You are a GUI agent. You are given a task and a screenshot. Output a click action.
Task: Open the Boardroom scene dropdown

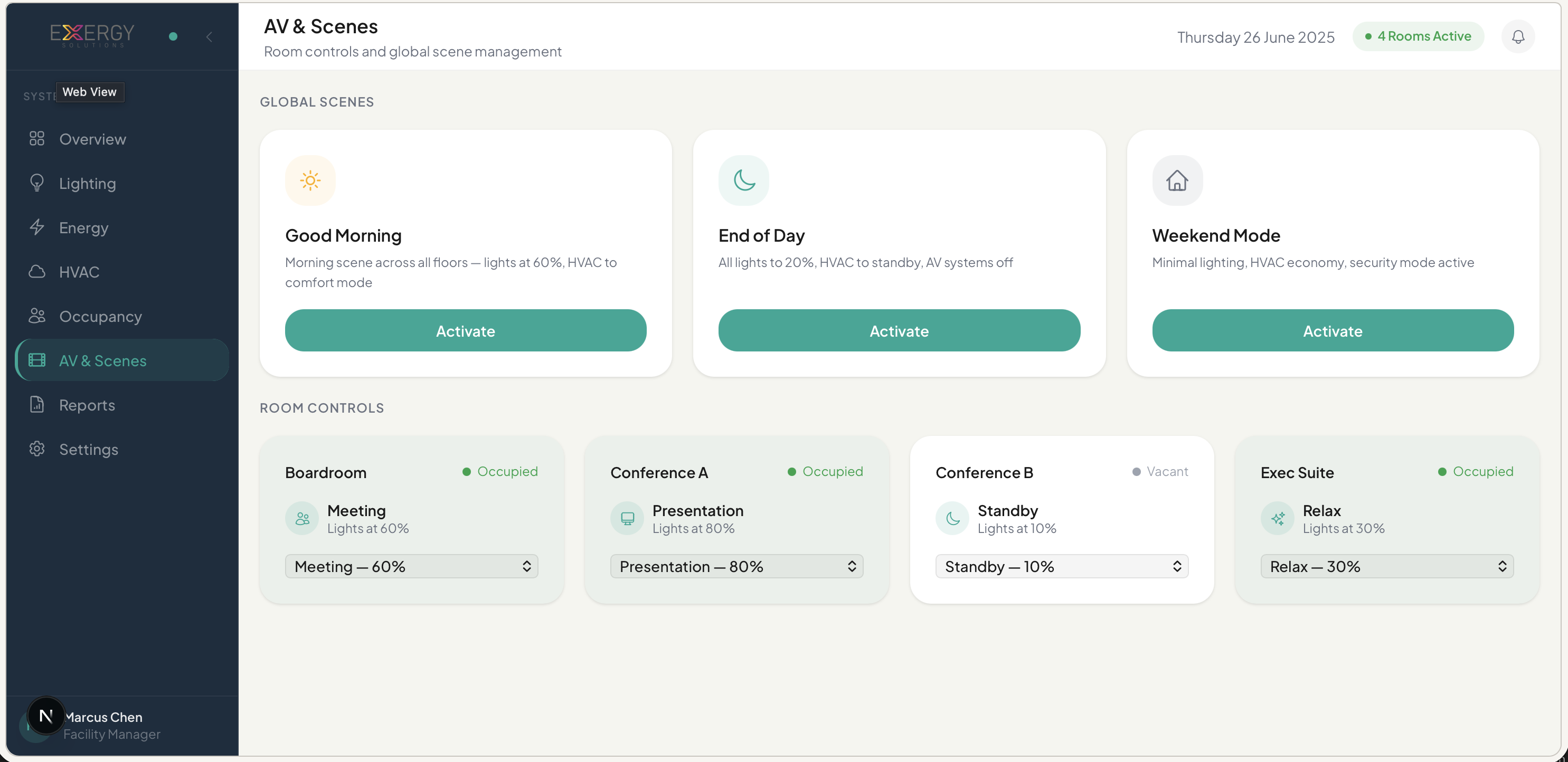(x=411, y=566)
